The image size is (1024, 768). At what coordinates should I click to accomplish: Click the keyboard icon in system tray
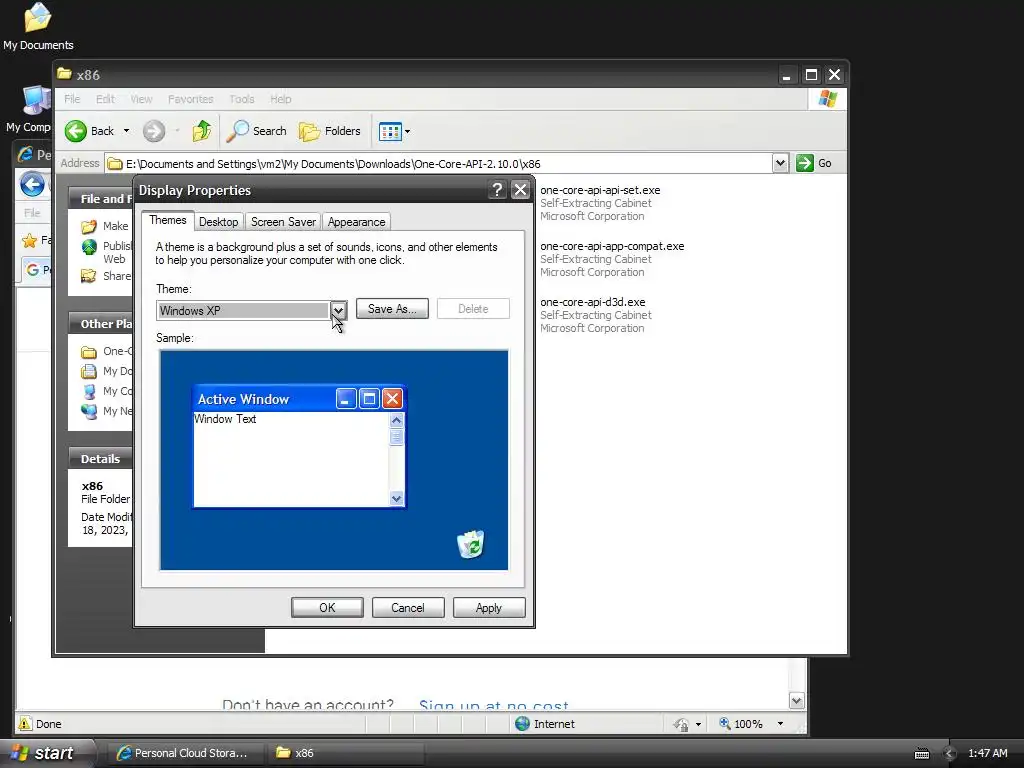coord(921,754)
